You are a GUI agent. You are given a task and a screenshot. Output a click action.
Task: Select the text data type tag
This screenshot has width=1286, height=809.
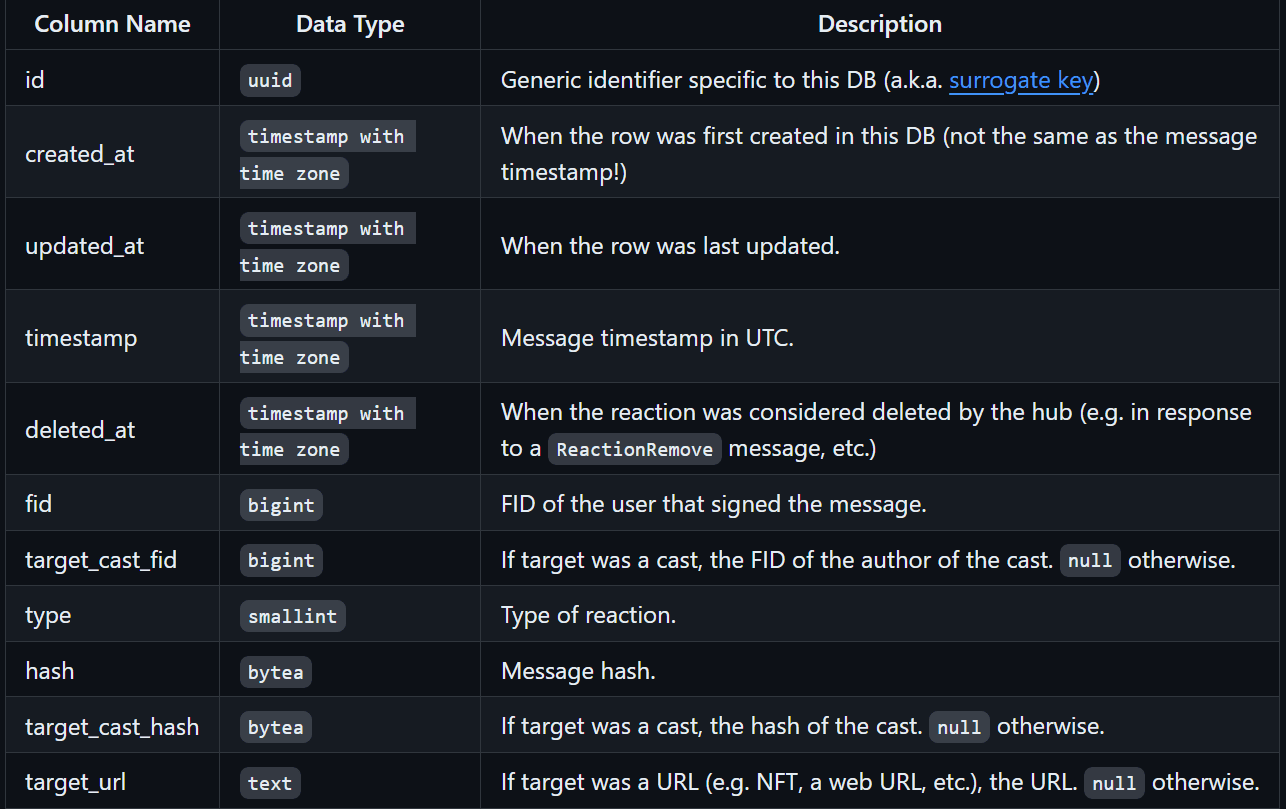(270, 783)
